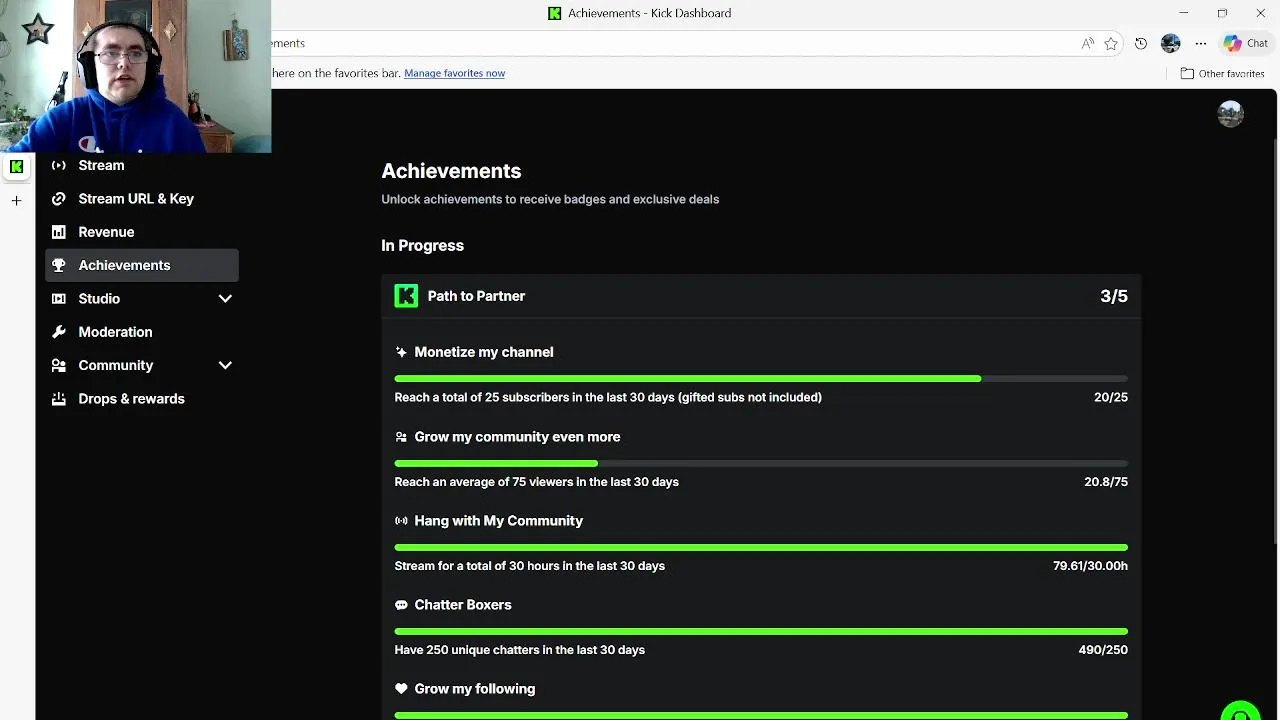Image resolution: width=1280 pixels, height=720 pixels.
Task: Open Stream URL & Key page
Action: point(141,198)
